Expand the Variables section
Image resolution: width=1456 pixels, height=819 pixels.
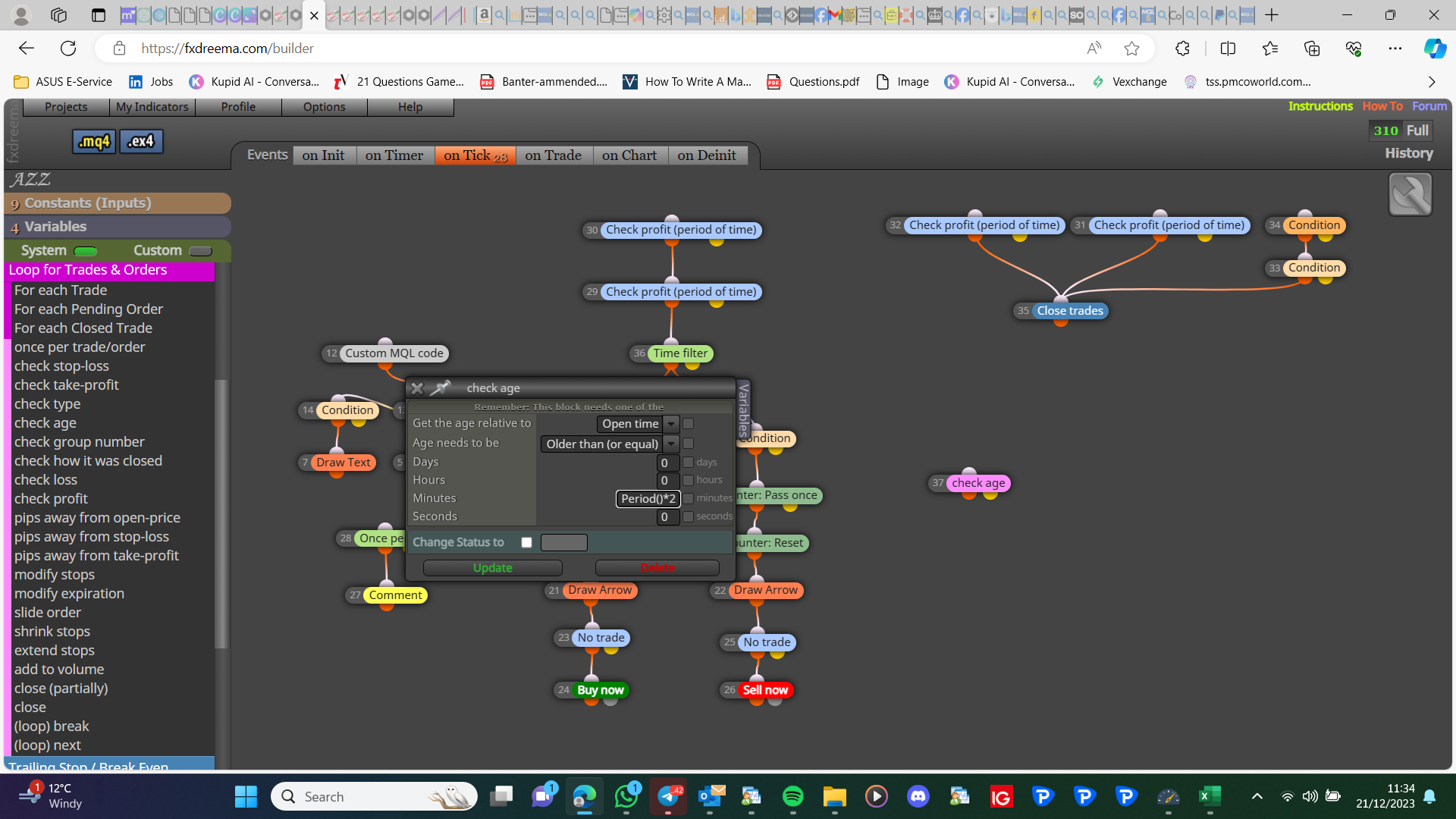[118, 227]
